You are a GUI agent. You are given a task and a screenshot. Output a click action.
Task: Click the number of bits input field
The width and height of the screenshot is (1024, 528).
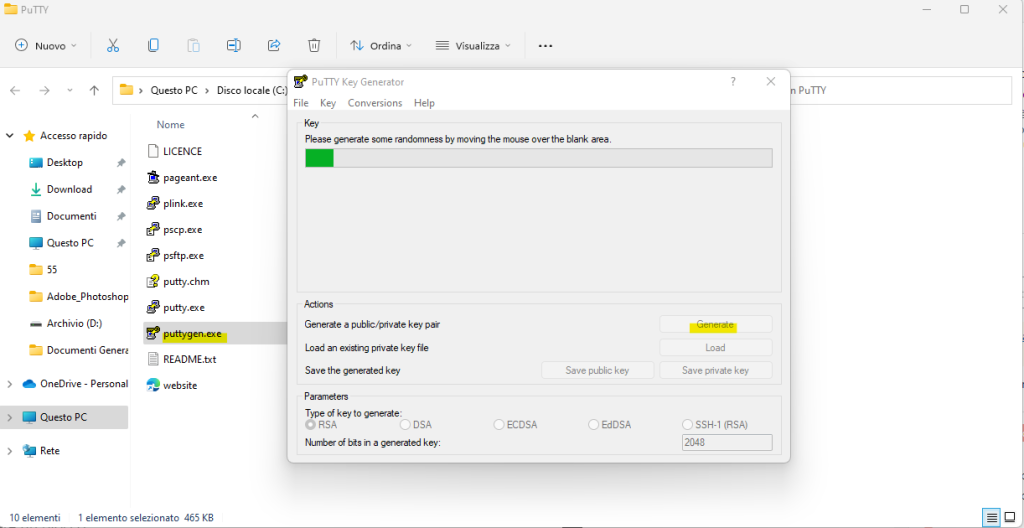point(726,442)
